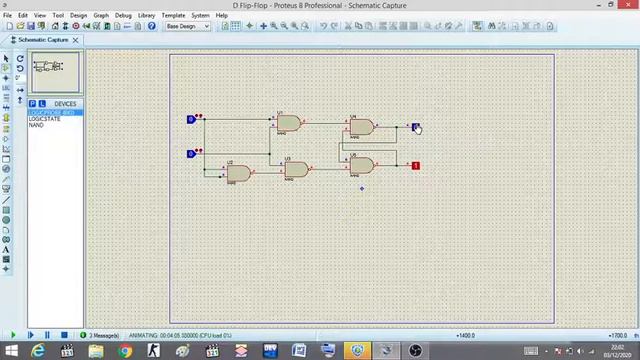Select the Device Pins Mode tool
Image resolution: width=640 pixels, height=360 pixels.
pyautogui.click(x=6, y=139)
